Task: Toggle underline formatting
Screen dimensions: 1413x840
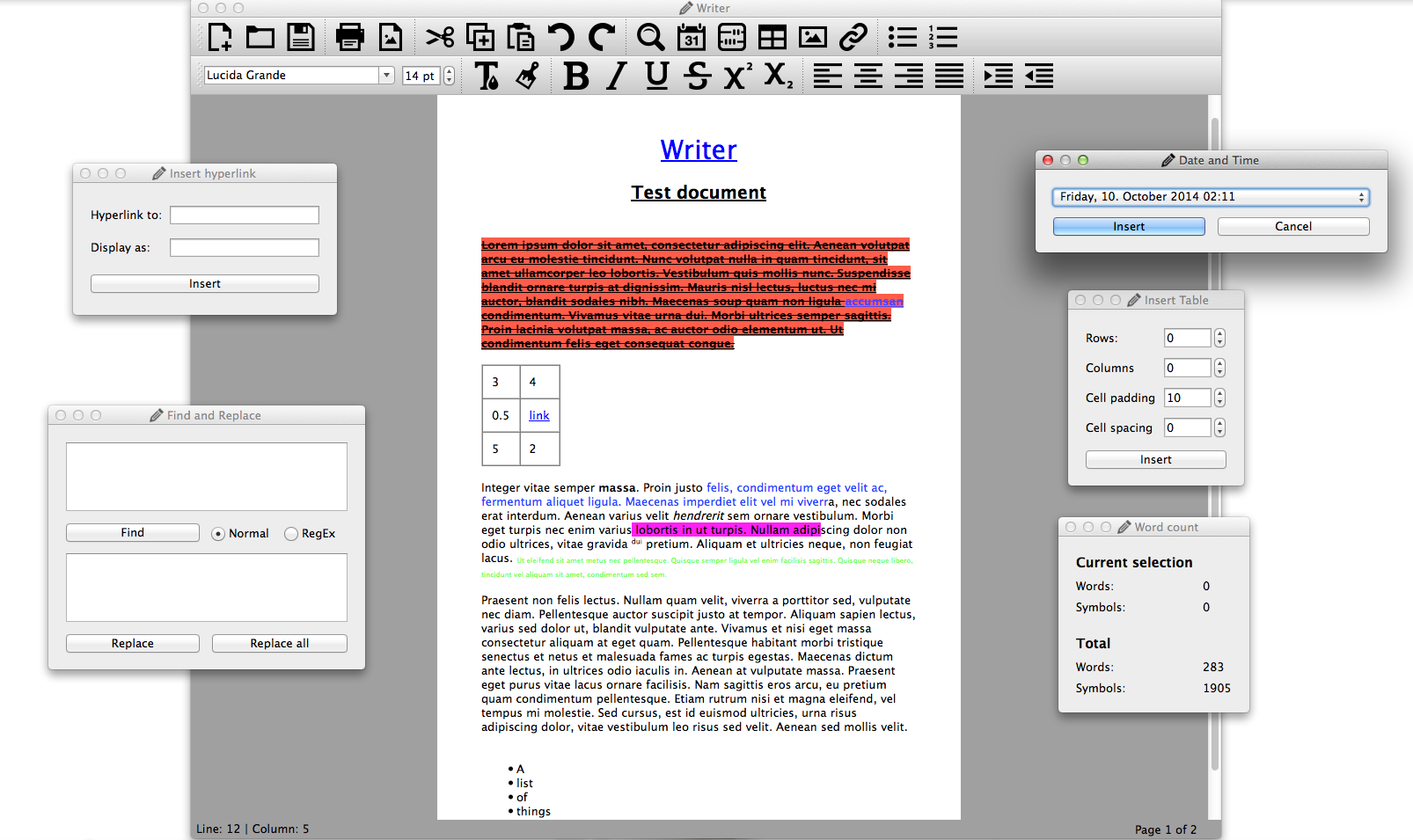Action: pyautogui.click(x=657, y=76)
